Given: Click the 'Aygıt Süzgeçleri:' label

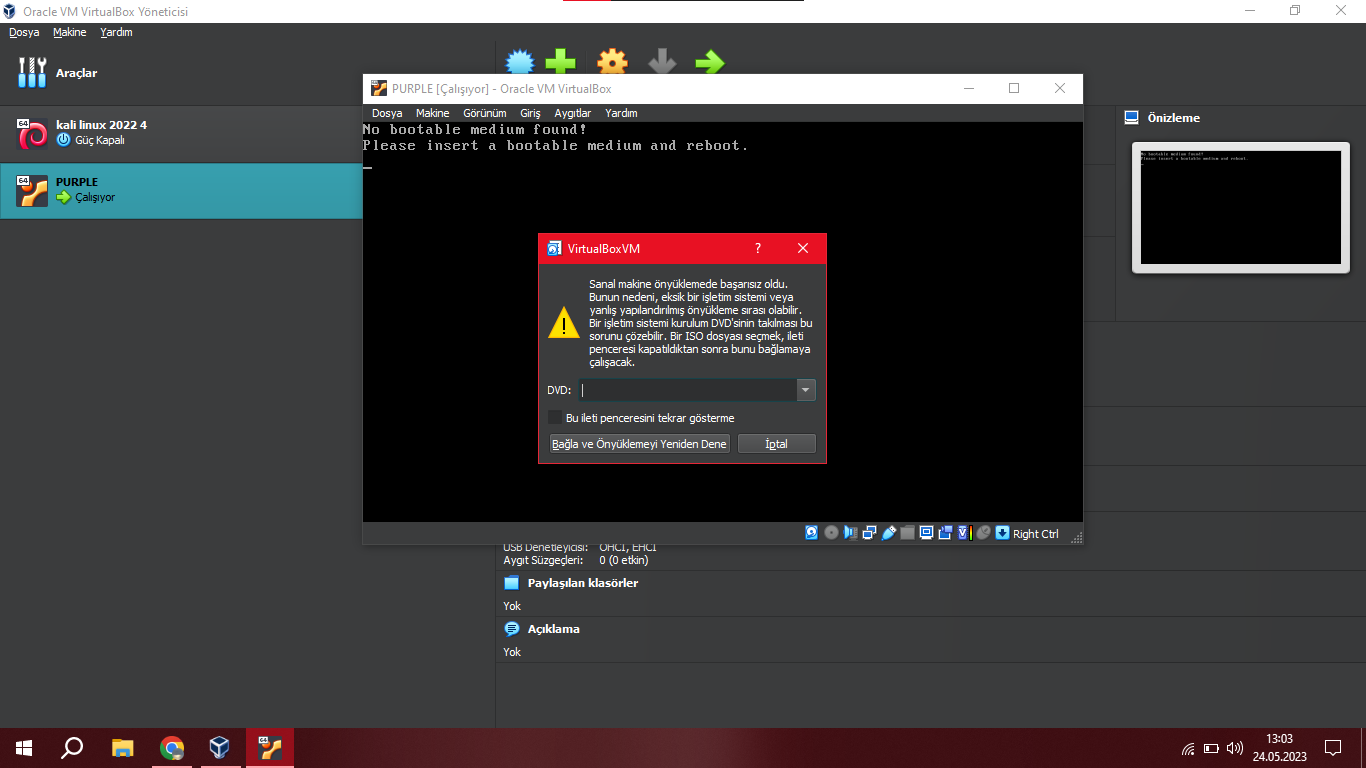Looking at the screenshot, I should (x=543, y=560).
